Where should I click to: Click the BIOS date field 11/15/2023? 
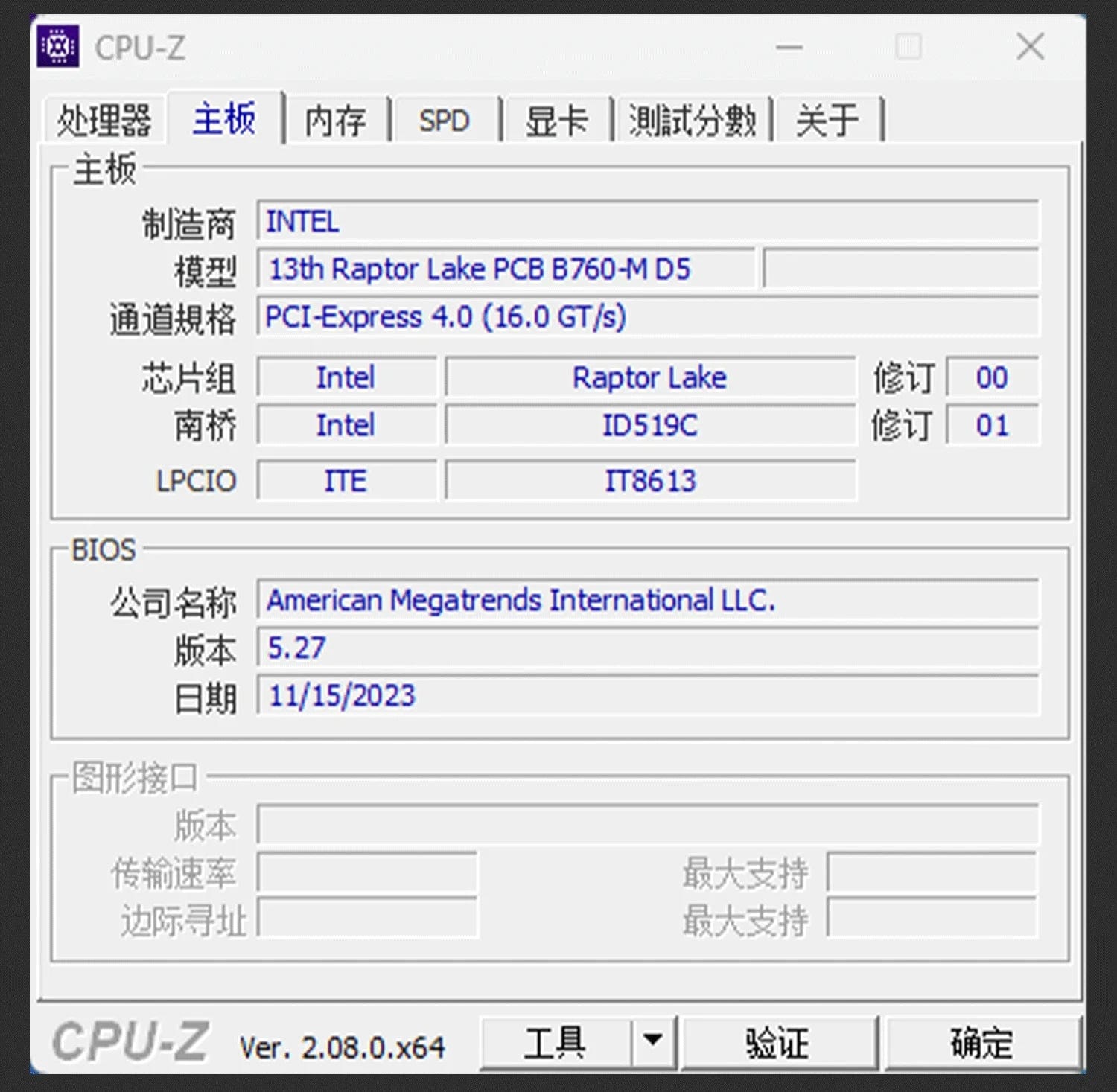point(646,696)
